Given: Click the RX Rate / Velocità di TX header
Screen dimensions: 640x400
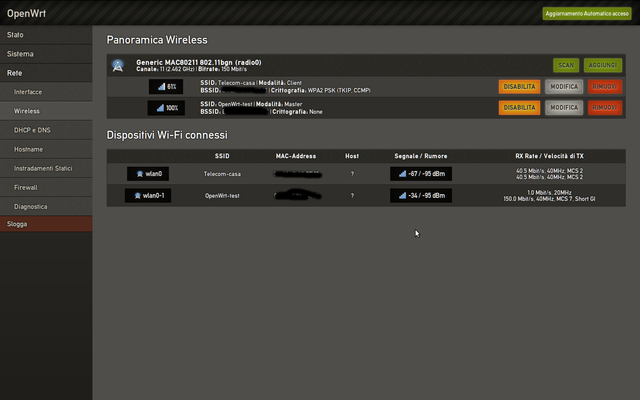Looking at the screenshot, I should pyautogui.click(x=549, y=156).
